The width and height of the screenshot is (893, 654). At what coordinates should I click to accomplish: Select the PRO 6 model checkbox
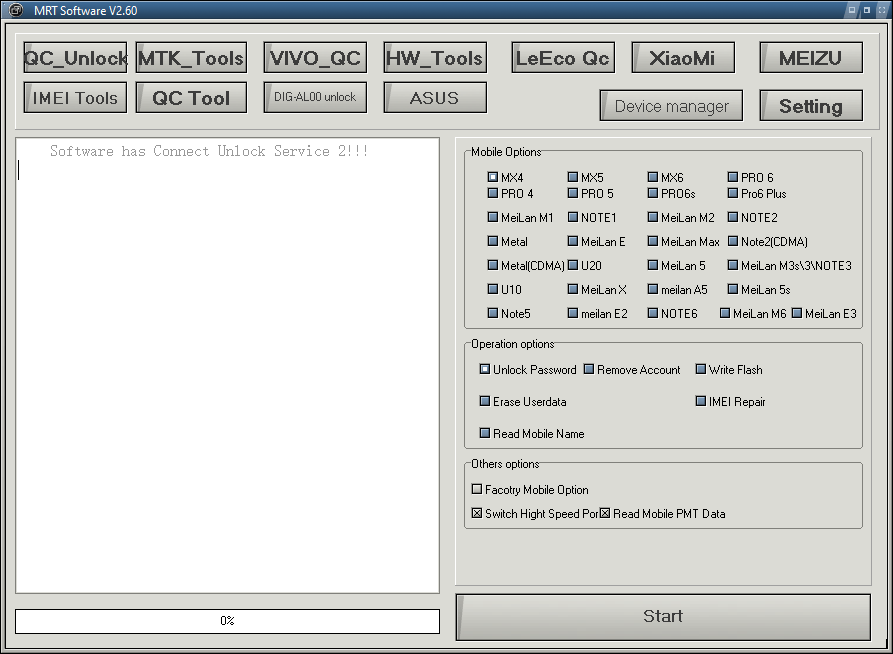tap(732, 176)
